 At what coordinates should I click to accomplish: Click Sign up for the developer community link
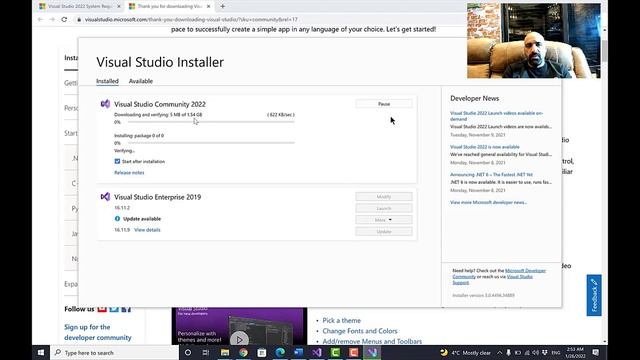98,332
